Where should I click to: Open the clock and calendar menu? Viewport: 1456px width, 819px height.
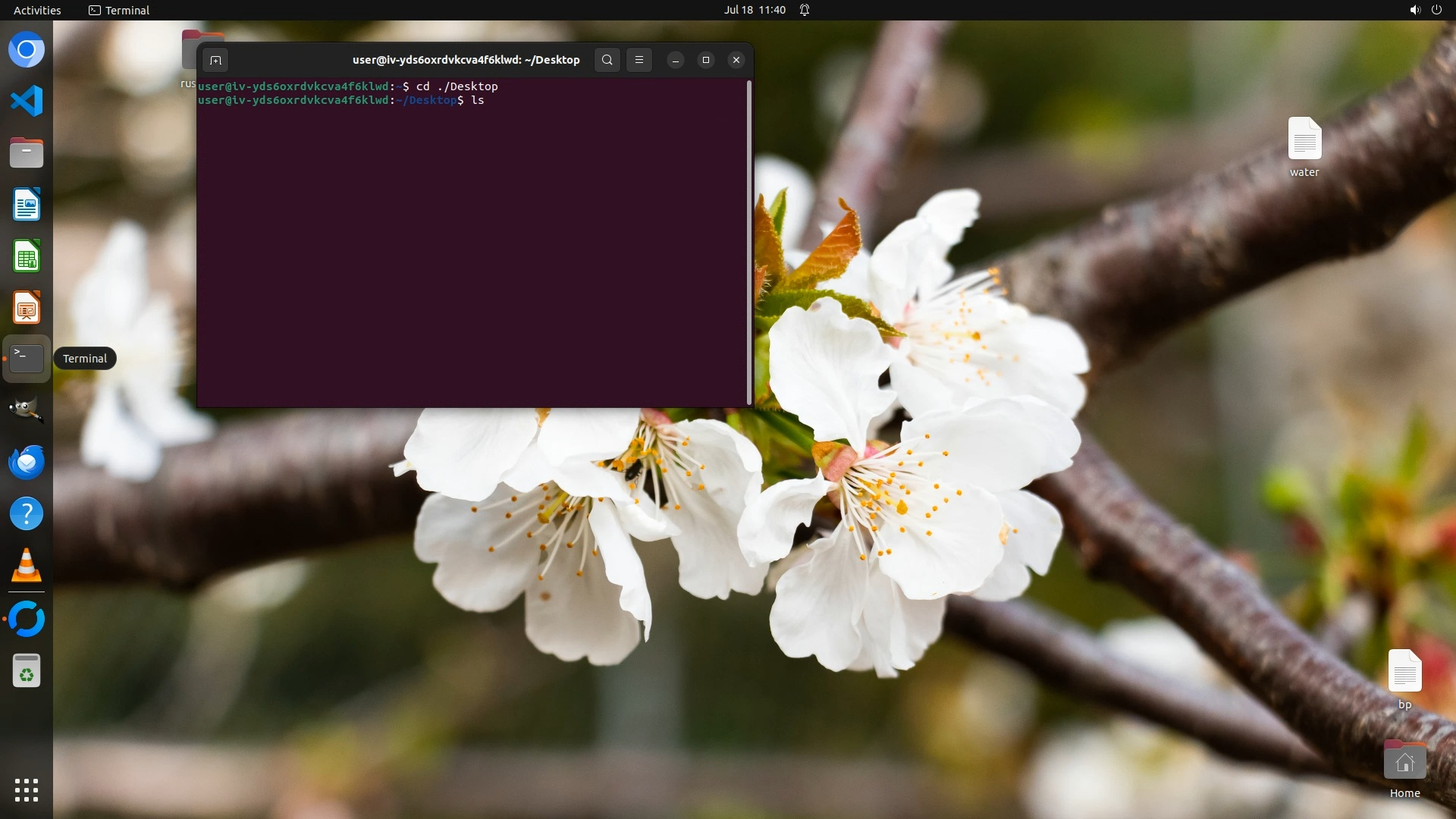(x=755, y=10)
